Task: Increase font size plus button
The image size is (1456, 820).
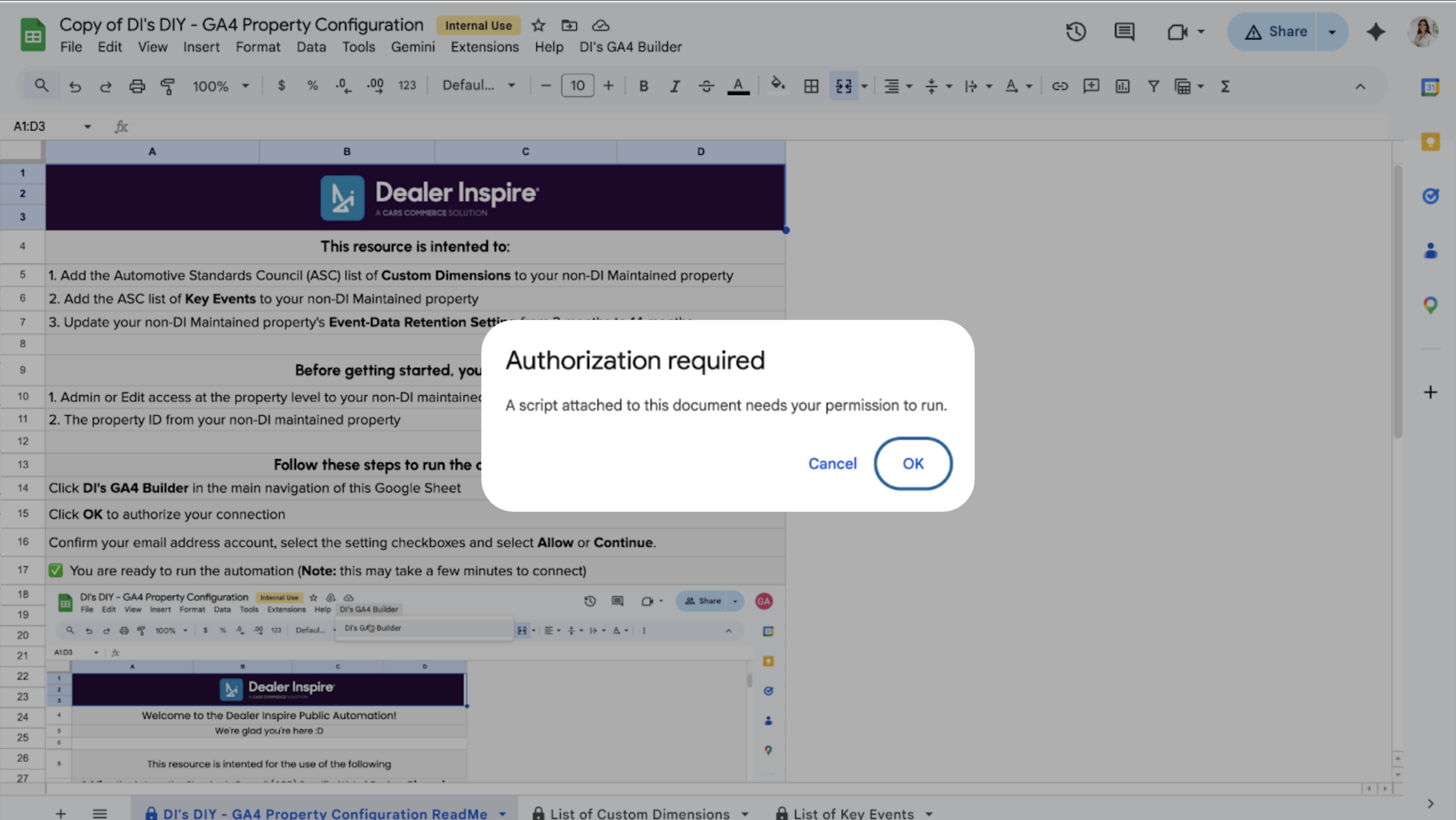Action: tap(609, 86)
